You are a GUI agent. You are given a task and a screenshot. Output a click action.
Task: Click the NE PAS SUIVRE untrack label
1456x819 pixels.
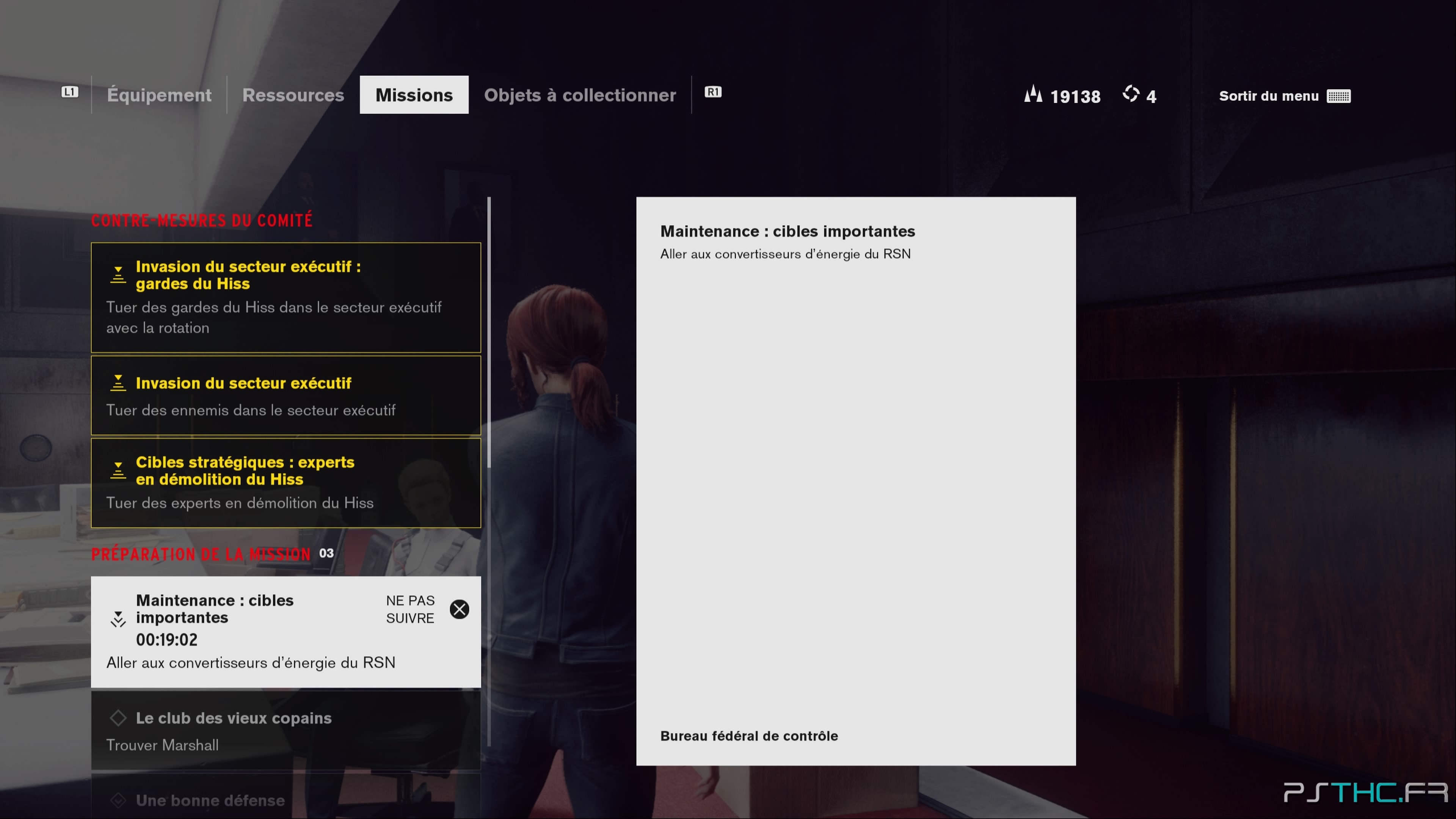click(410, 609)
